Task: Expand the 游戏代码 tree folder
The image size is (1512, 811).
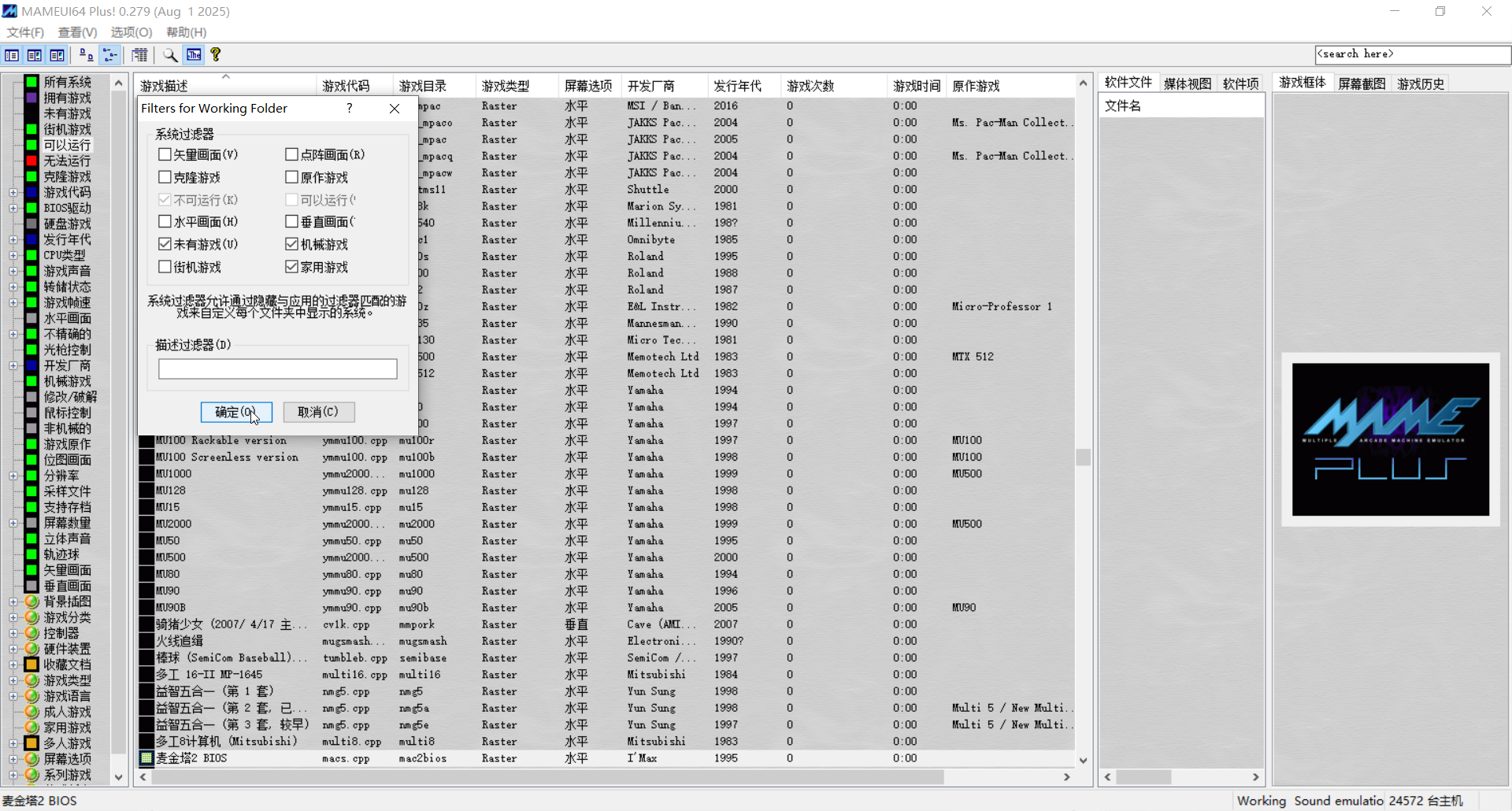Action: point(13,192)
